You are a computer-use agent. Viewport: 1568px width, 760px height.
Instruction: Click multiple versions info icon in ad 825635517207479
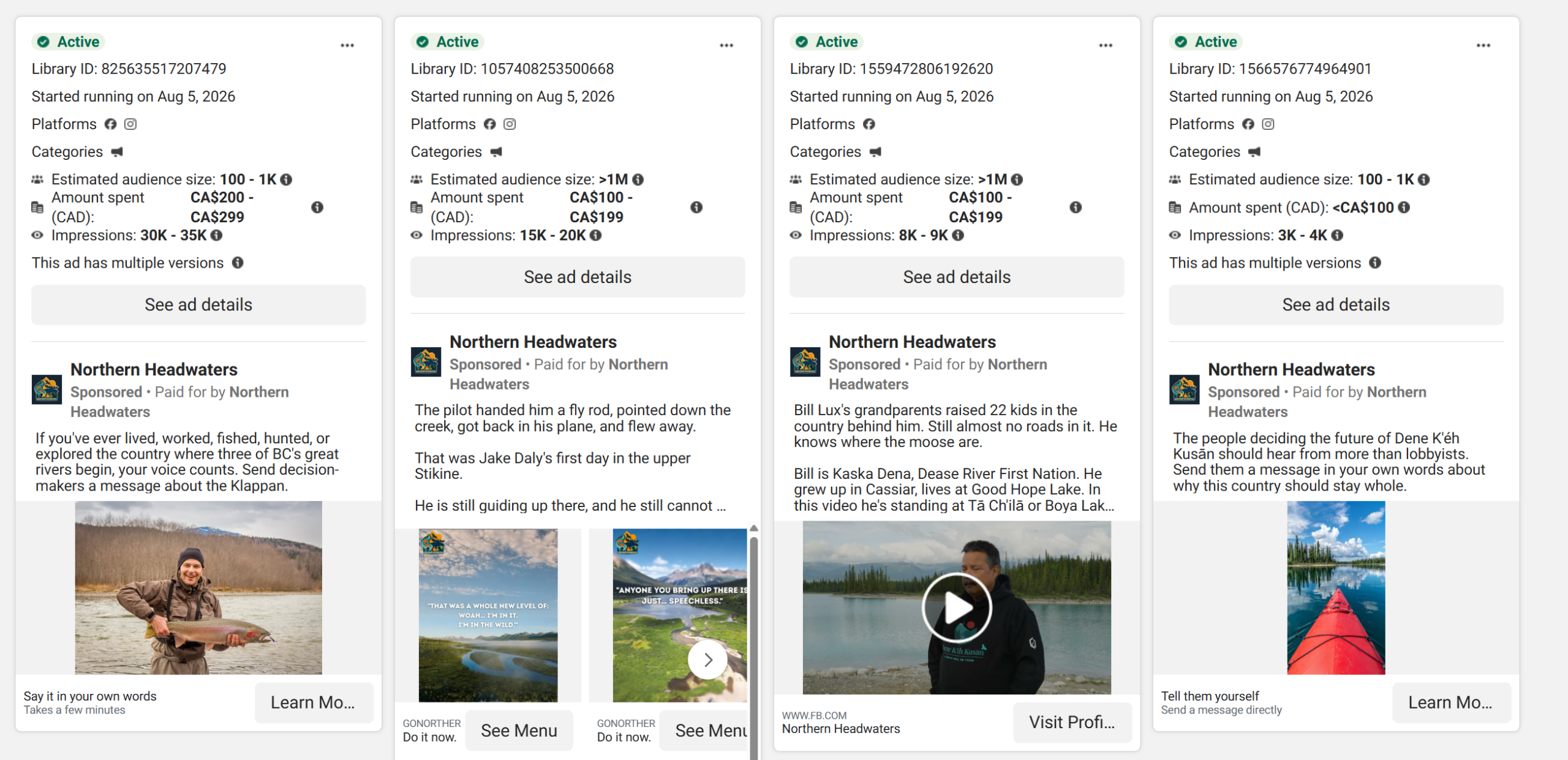238,263
